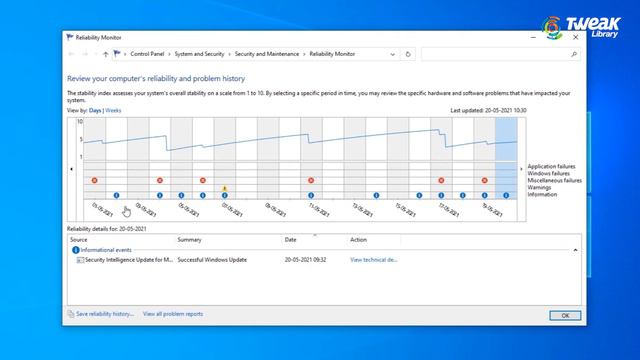Click the red failure icon for 17-05-2021
The image size is (640, 360).
(x=441, y=180)
